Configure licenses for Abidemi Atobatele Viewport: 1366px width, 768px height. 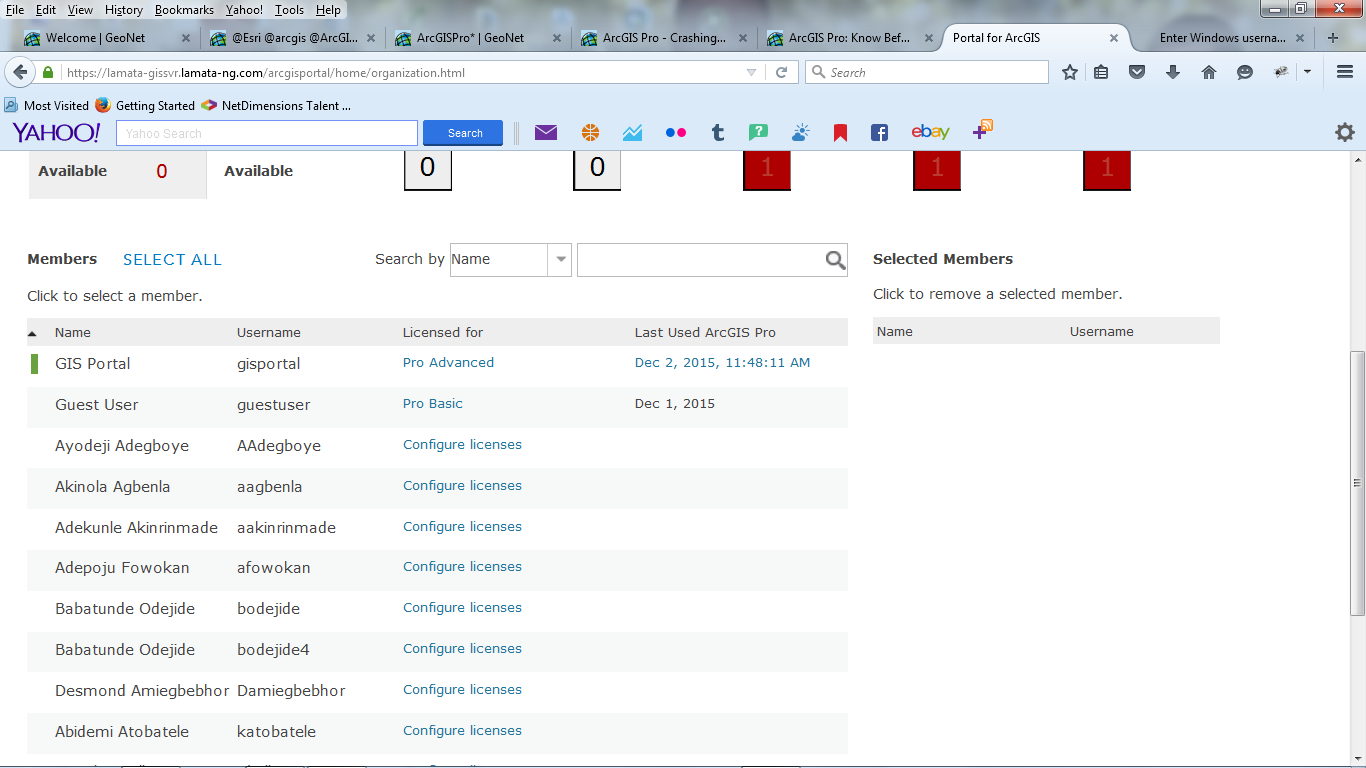pos(462,731)
